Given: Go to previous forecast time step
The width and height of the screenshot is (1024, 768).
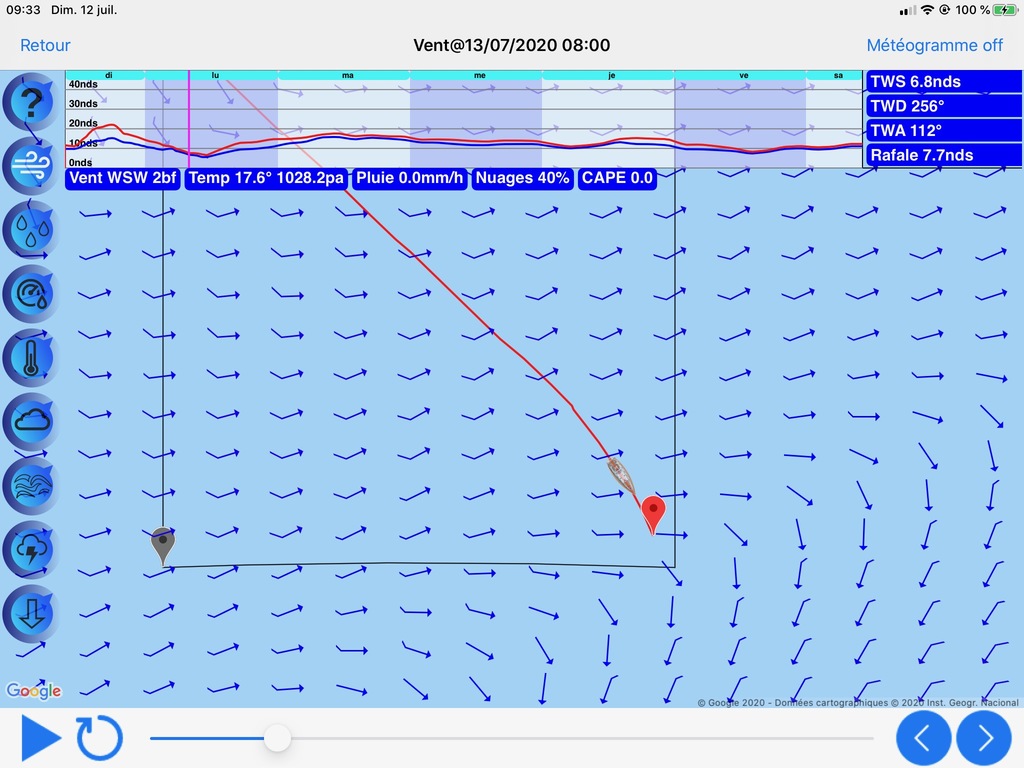Looking at the screenshot, I should (923, 738).
